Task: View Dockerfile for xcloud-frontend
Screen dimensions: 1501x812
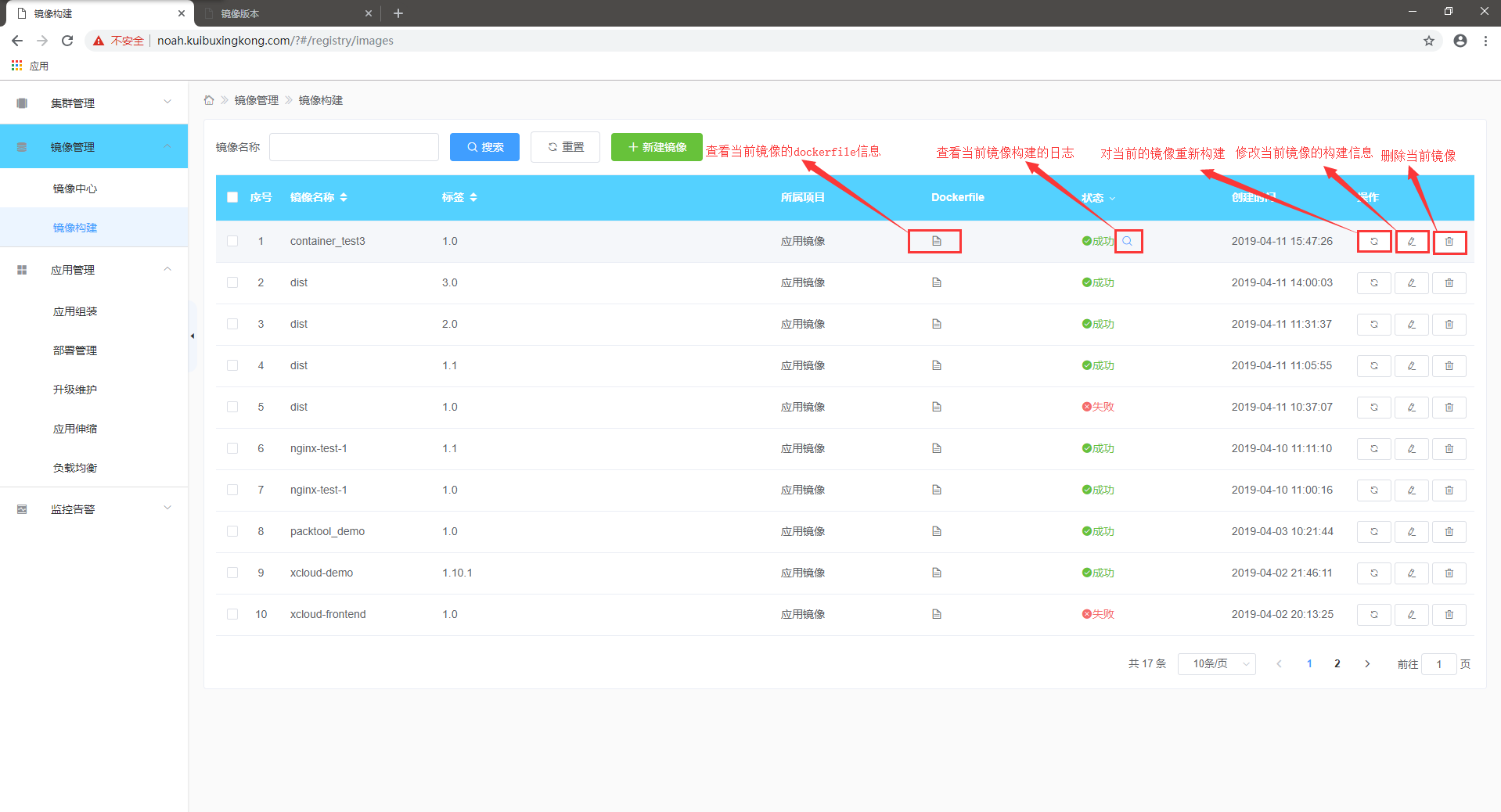Action: pos(936,614)
